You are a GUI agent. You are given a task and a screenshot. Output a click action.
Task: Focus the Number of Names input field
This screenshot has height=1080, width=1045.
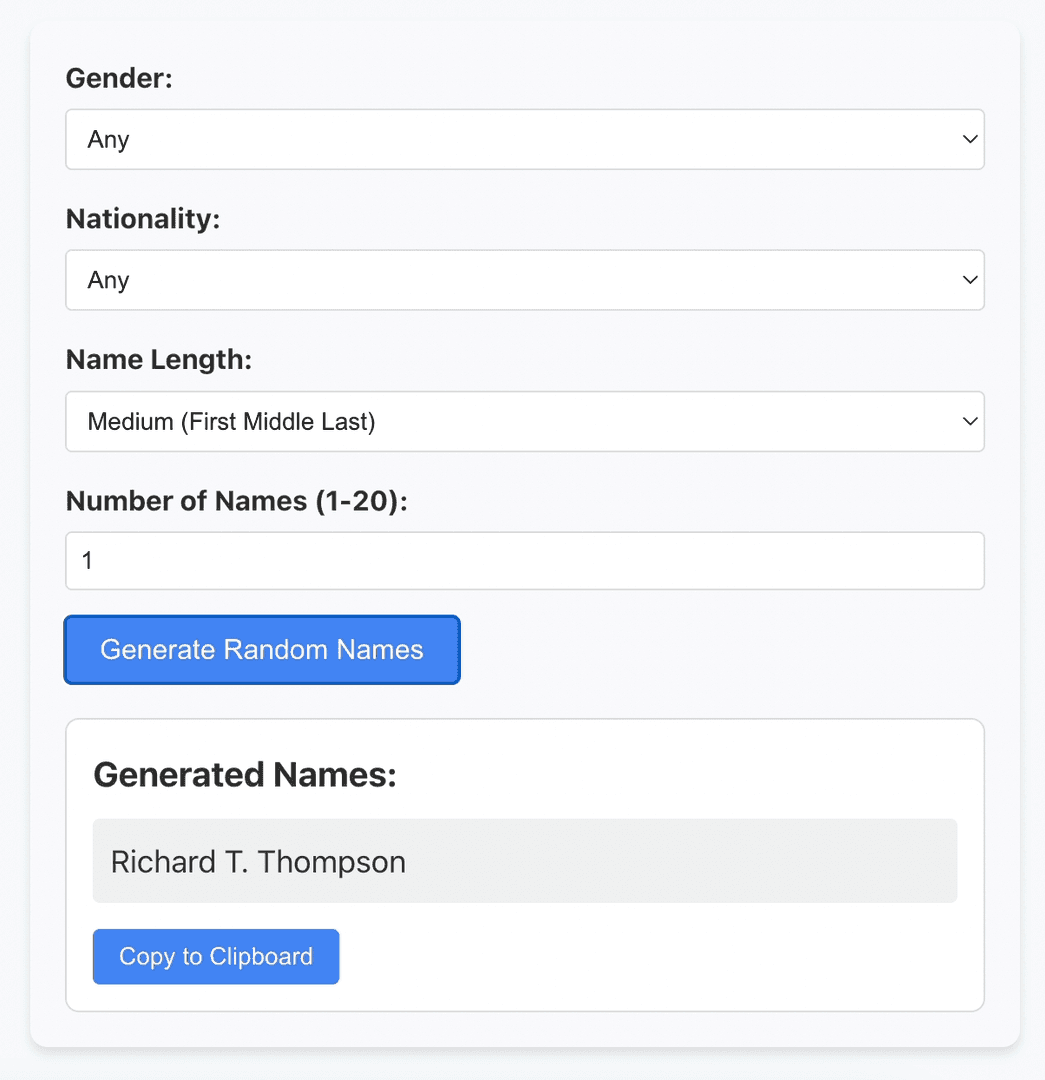point(524,561)
